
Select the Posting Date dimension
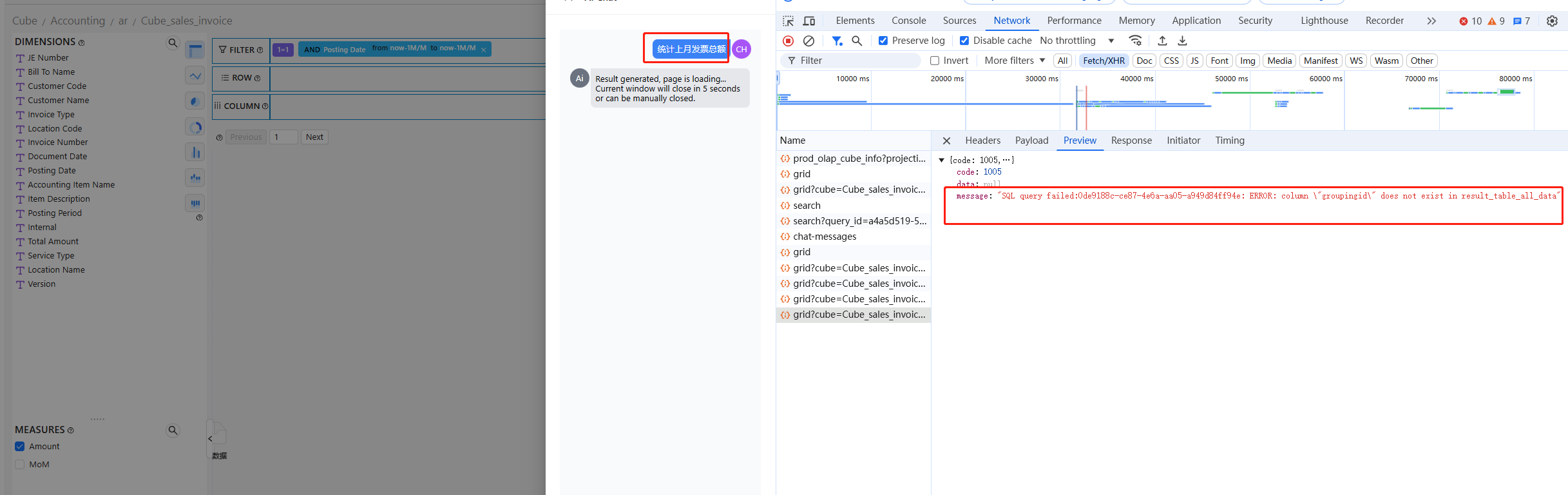click(52, 171)
